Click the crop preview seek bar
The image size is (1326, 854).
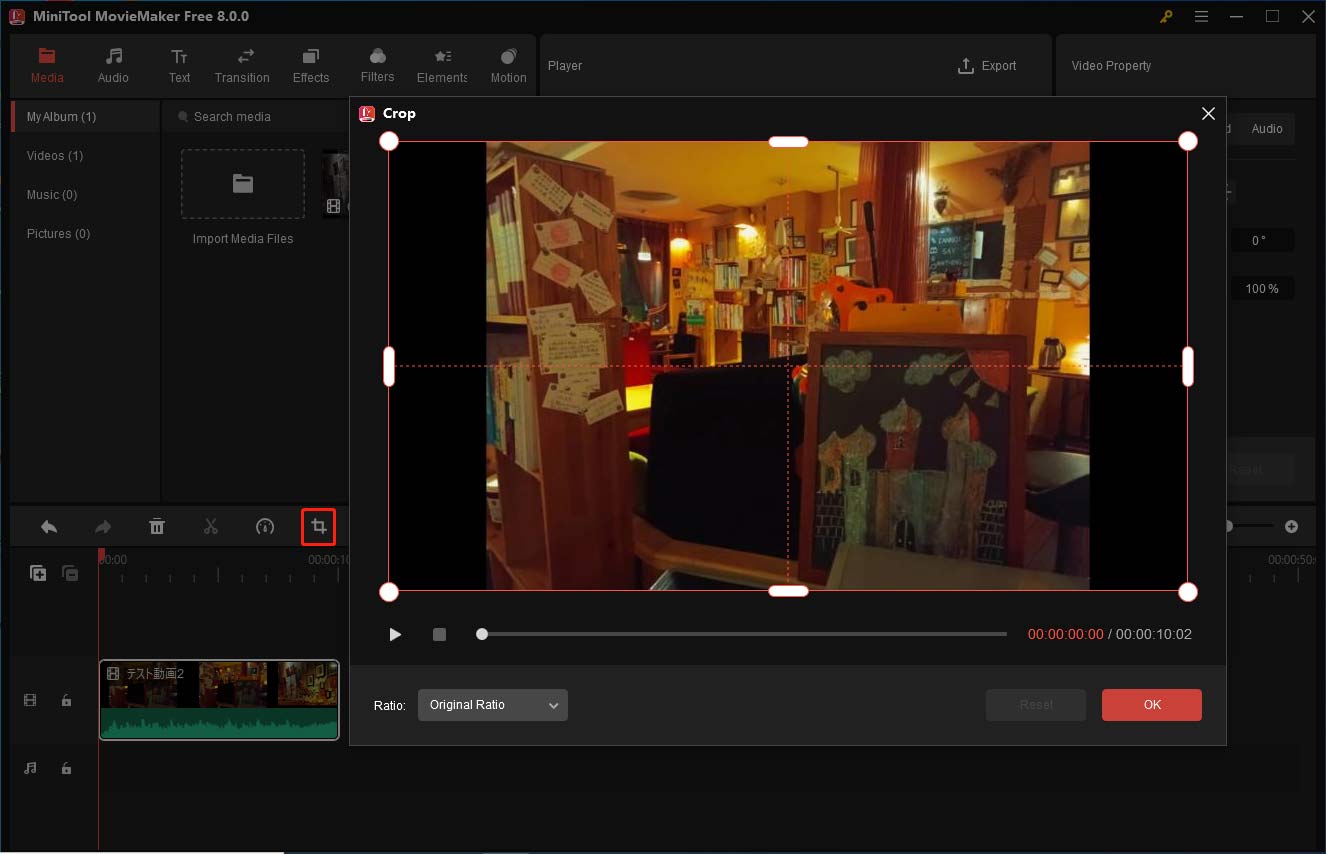[743, 634]
